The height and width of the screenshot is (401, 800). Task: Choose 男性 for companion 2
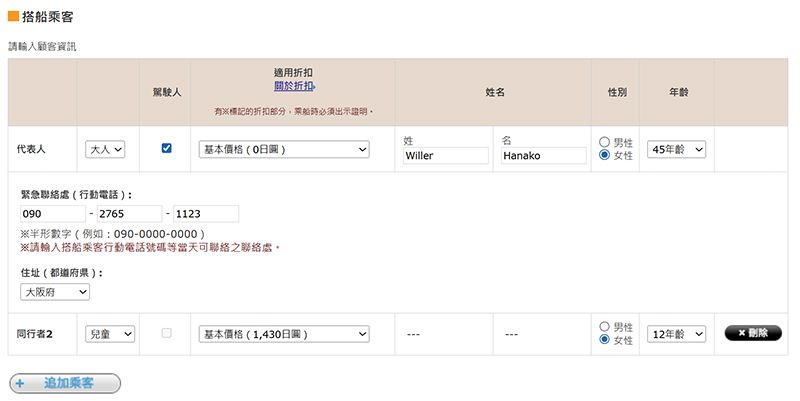point(604,326)
